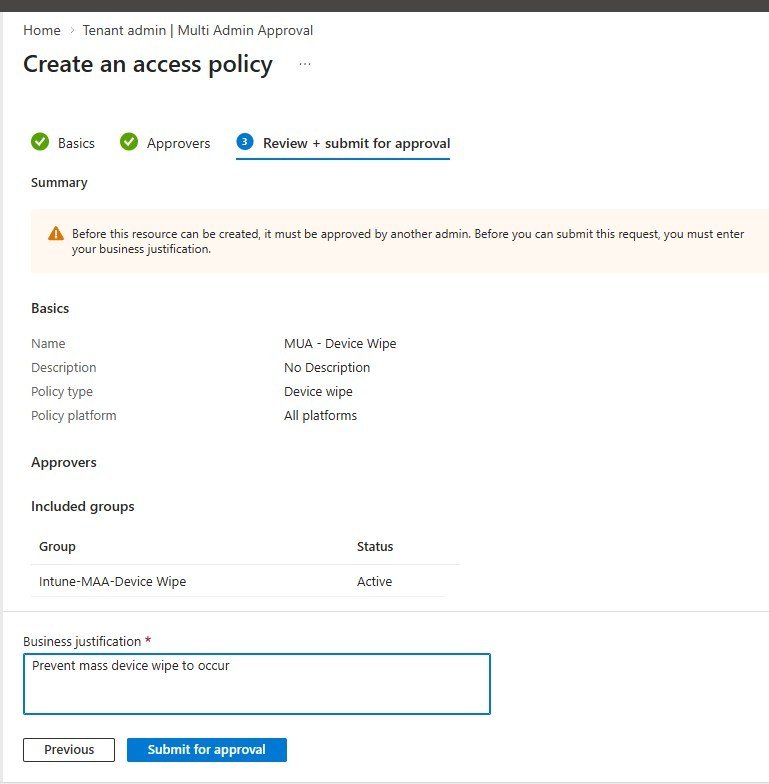The height and width of the screenshot is (784, 769).
Task: Click the orange warning triangle icon
Action: tap(56, 234)
